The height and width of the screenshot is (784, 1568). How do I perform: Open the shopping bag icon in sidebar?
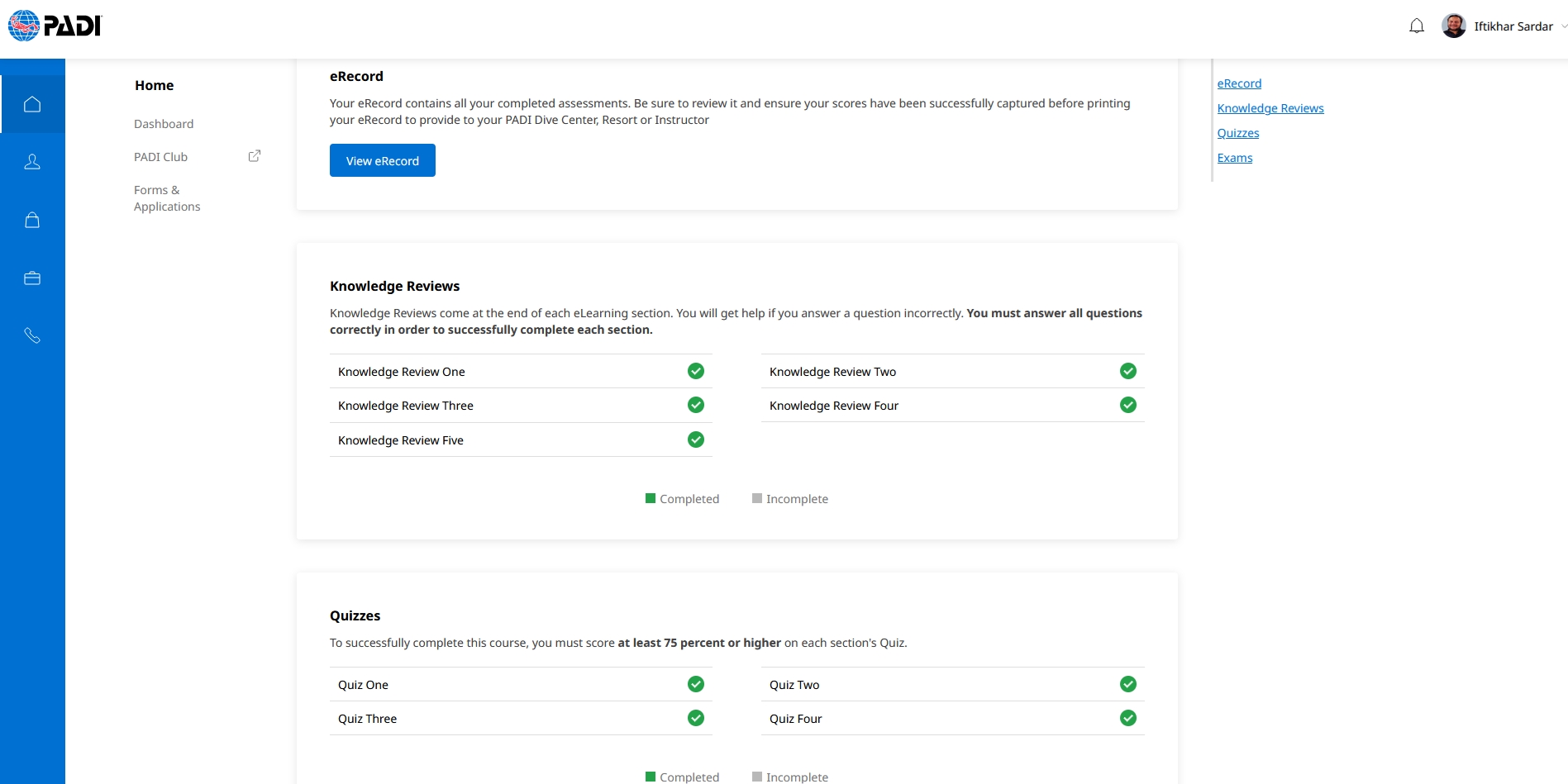point(32,220)
